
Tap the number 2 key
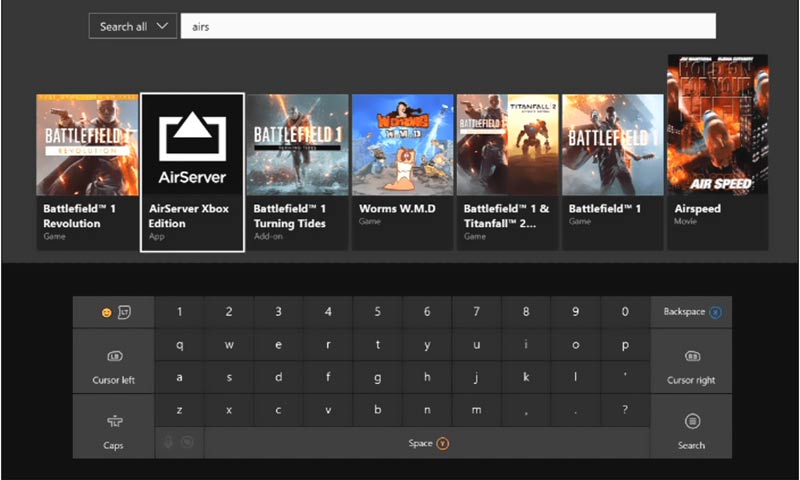point(229,312)
